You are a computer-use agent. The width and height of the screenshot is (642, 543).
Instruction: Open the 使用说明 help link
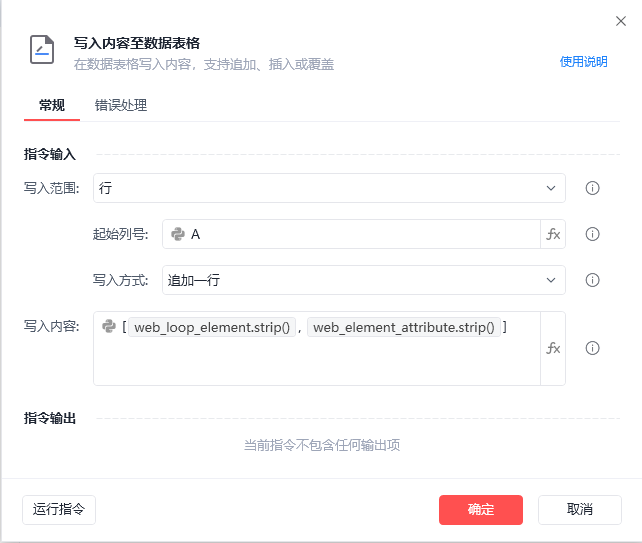pos(583,61)
